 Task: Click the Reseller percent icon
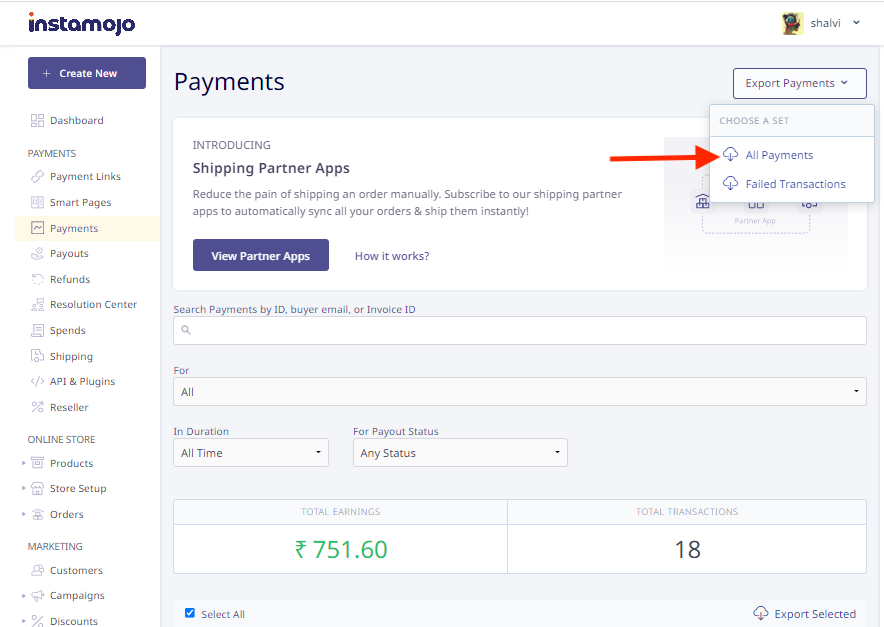(37, 407)
